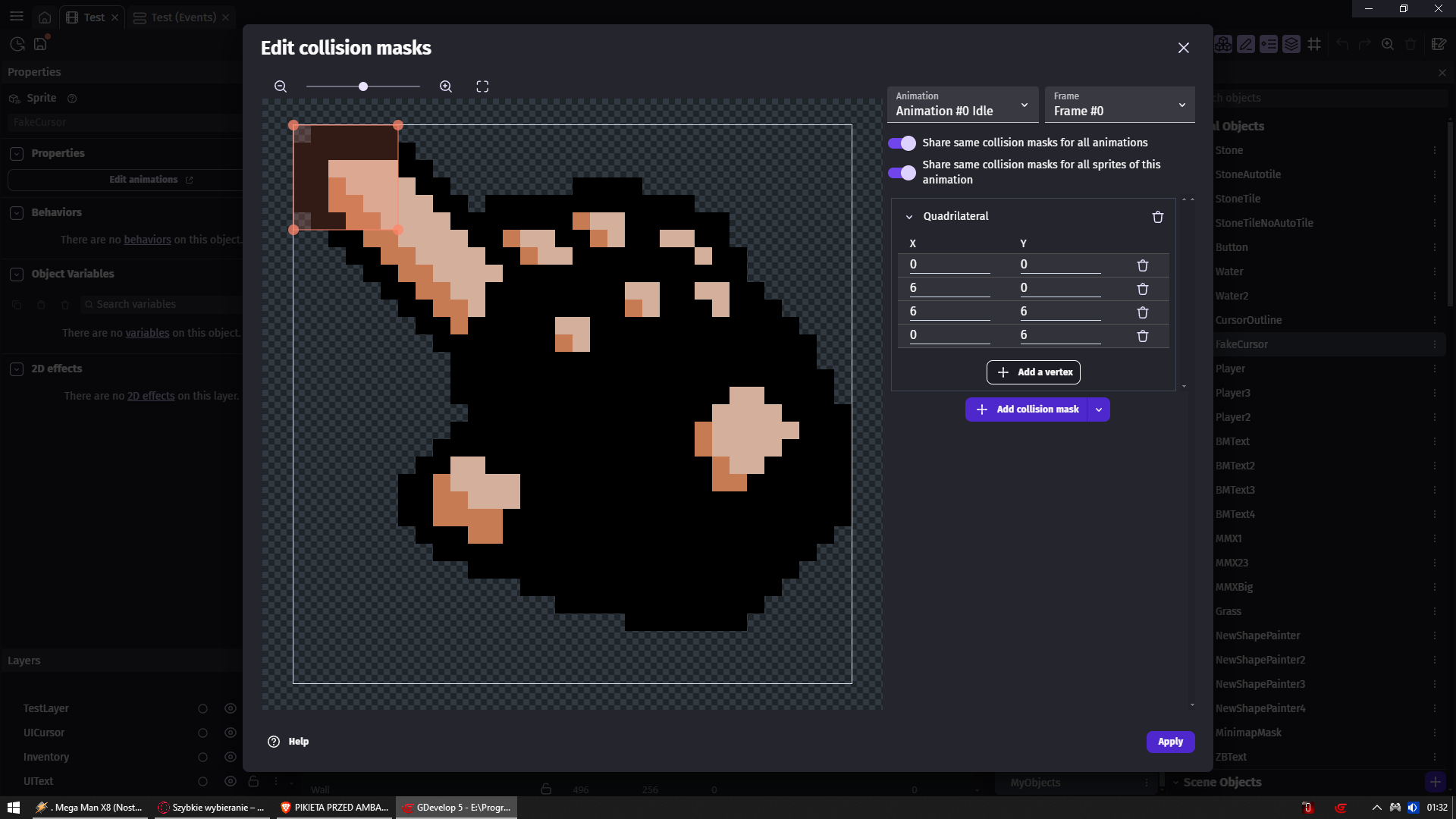
Task: Click the fit-to-screen zoom icon
Action: 482,86
